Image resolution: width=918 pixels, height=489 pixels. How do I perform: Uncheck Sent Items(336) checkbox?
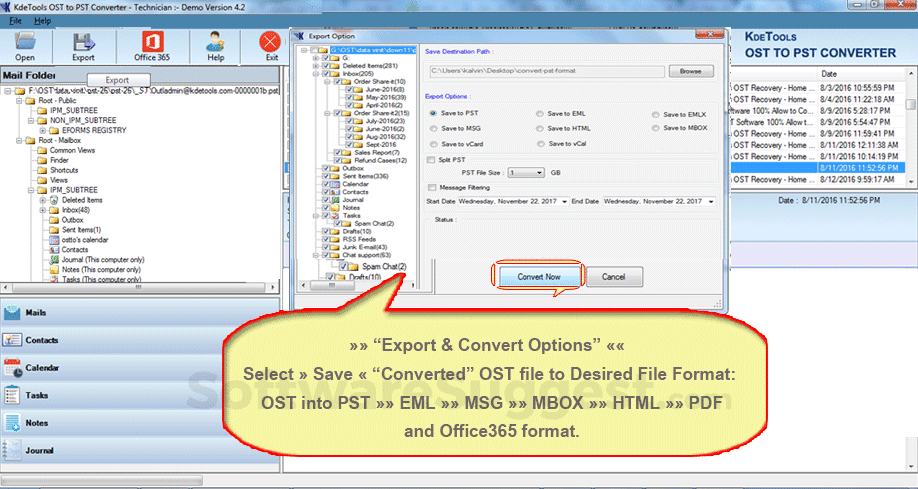(326, 176)
